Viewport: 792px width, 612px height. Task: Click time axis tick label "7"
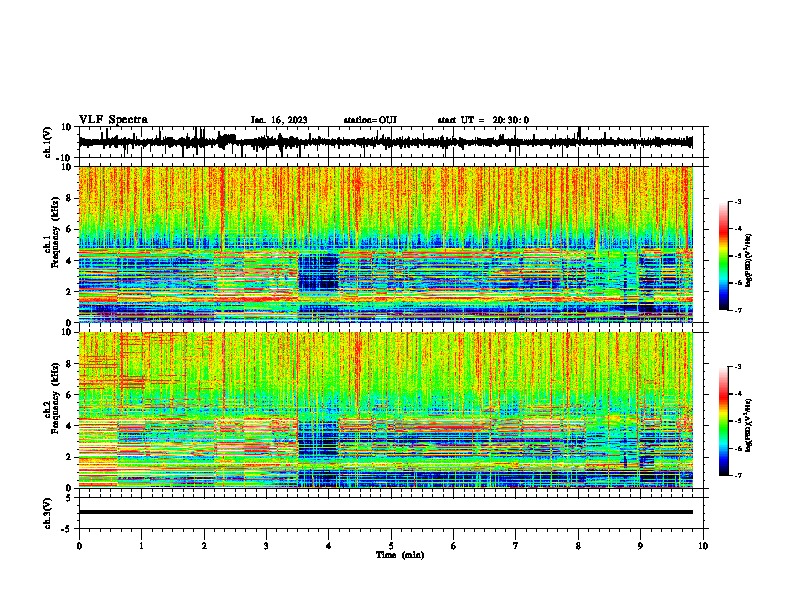pos(516,546)
